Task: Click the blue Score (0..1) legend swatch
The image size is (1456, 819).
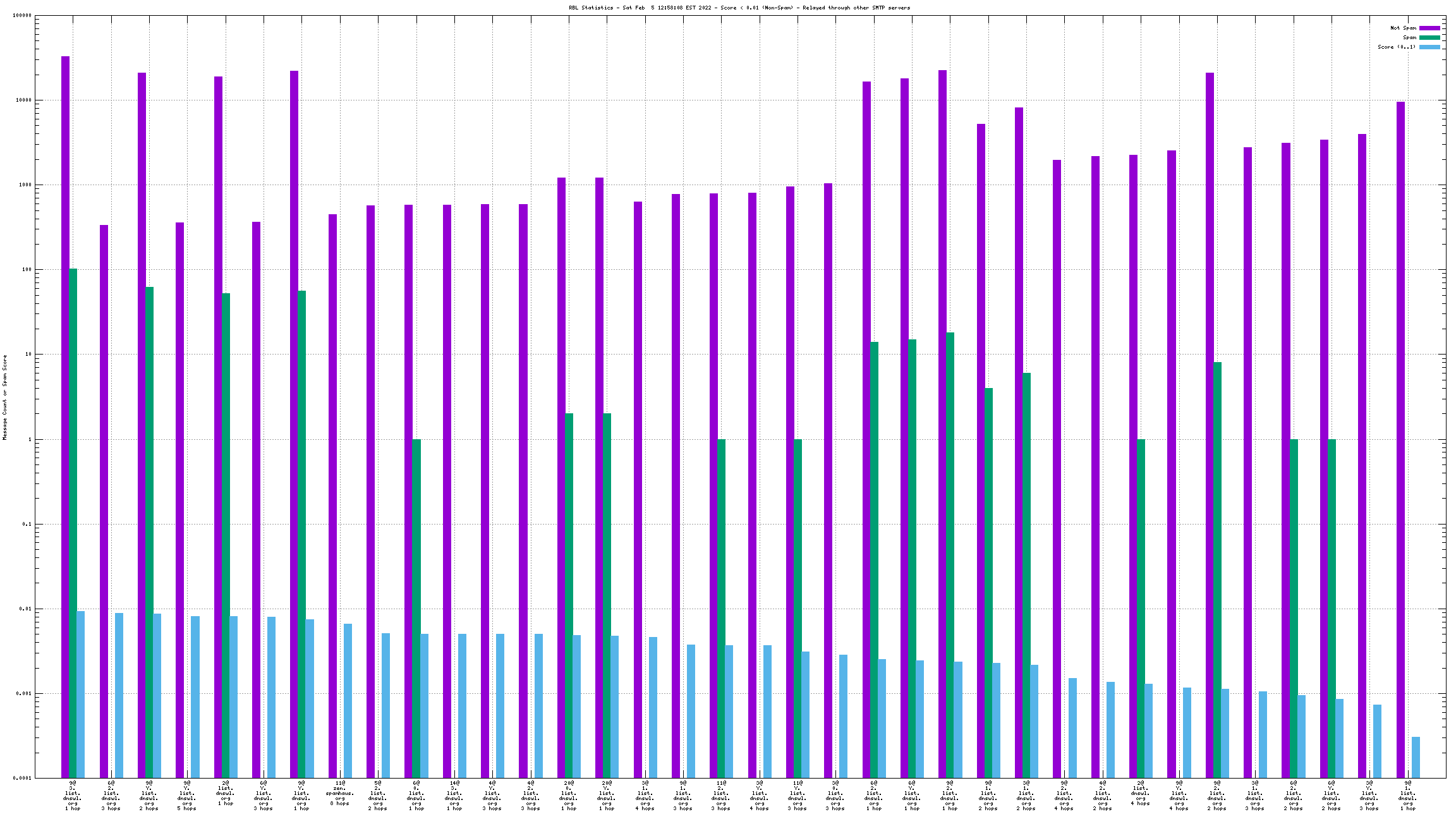Action: tap(1429, 47)
